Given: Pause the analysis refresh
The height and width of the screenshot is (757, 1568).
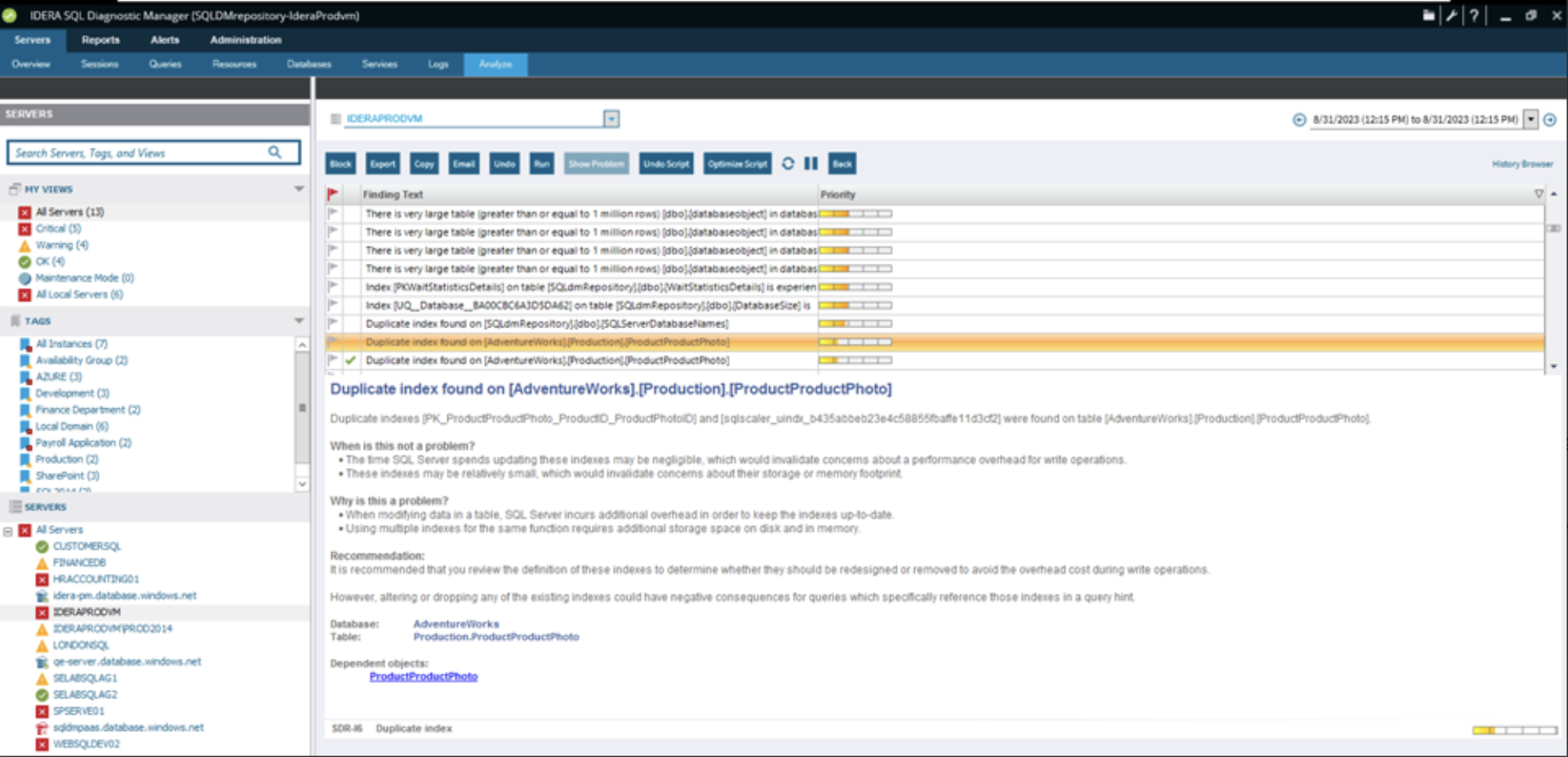Looking at the screenshot, I should (x=811, y=163).
